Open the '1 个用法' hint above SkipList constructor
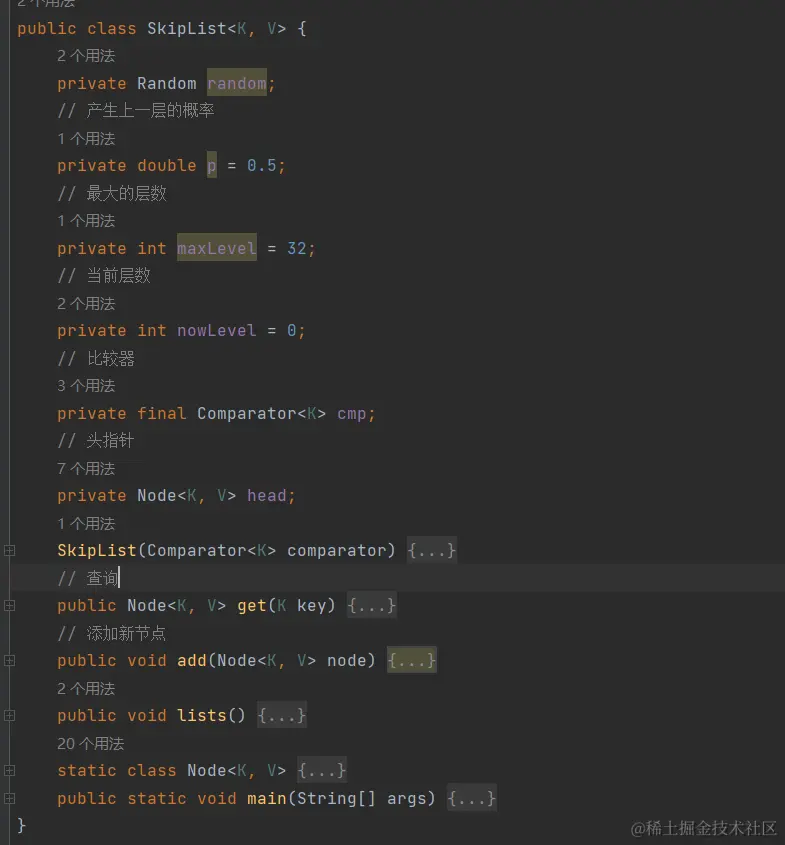This screenshot has height=845, width=785. [x=86, y=524]
